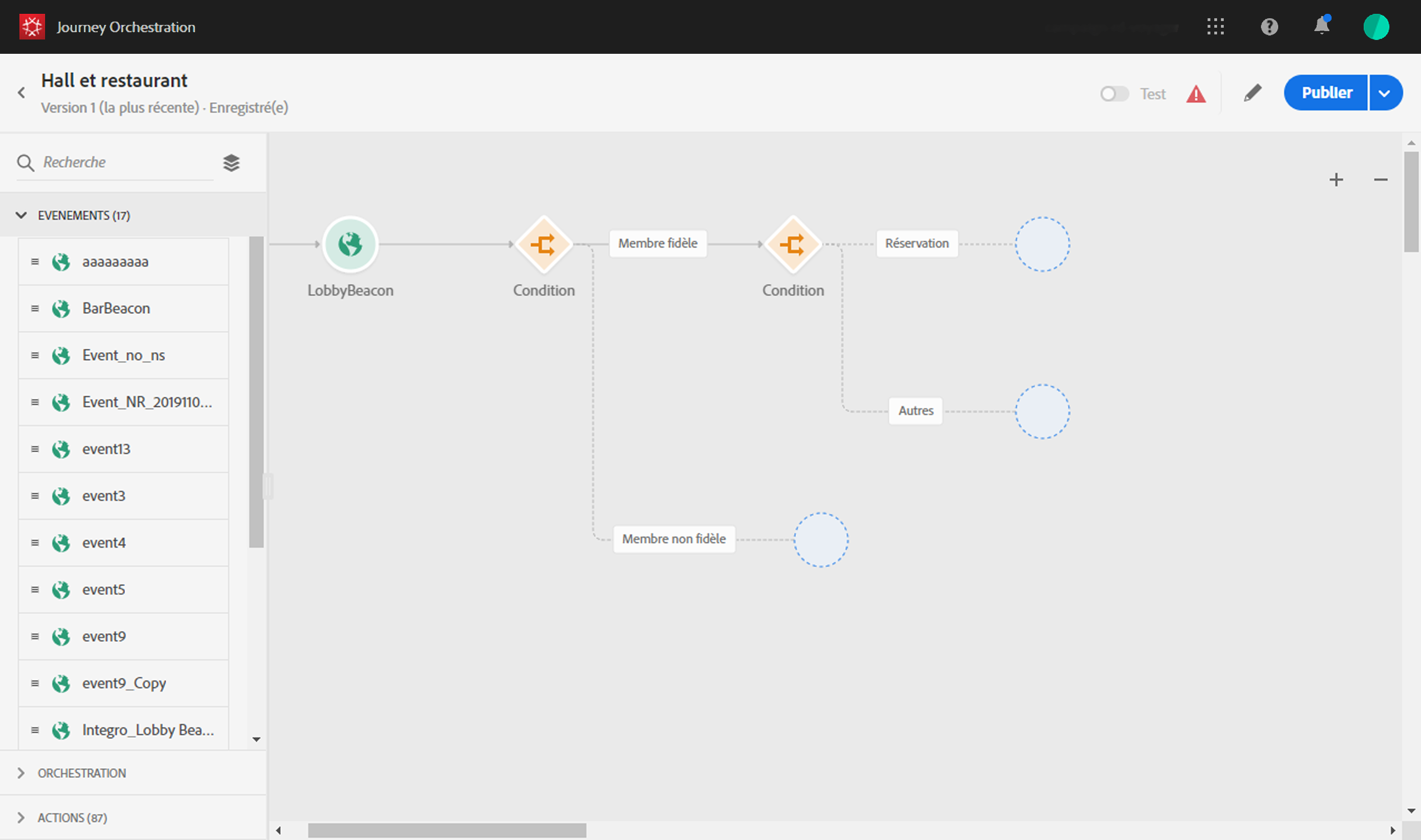Select the first Condition node icon
Screen dimensions: 1421x840
tap(544, 244)
